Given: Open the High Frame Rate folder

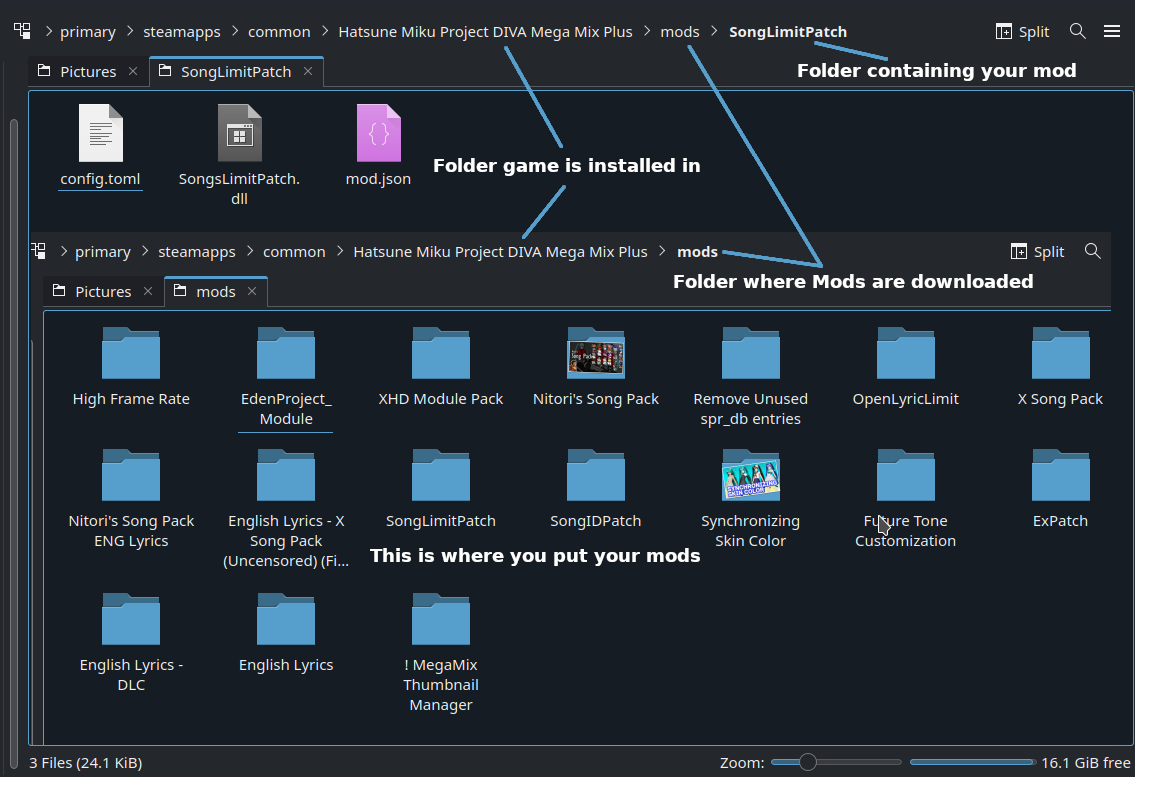Looking at the screenshot, I should pos(131,353).
